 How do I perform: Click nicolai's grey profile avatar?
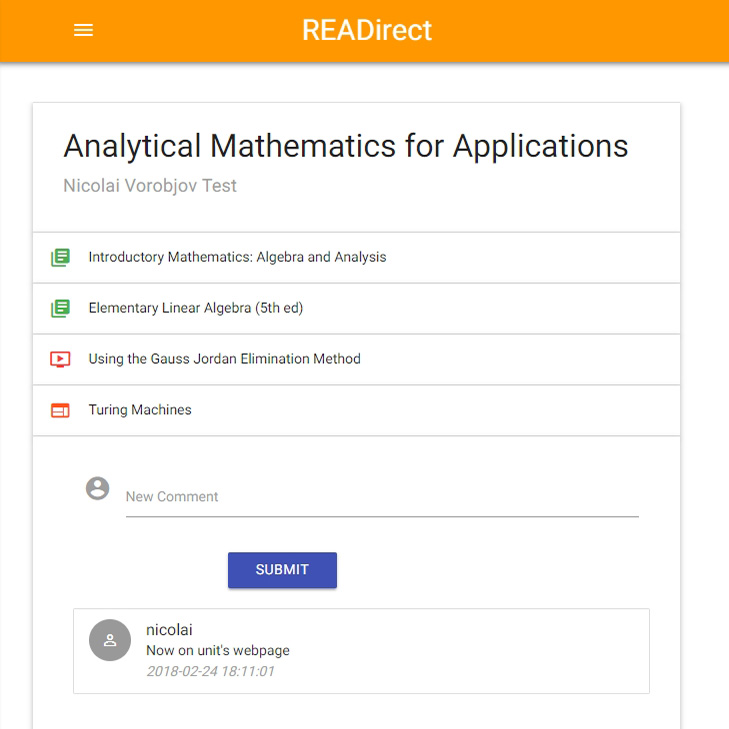click(110, 640)
